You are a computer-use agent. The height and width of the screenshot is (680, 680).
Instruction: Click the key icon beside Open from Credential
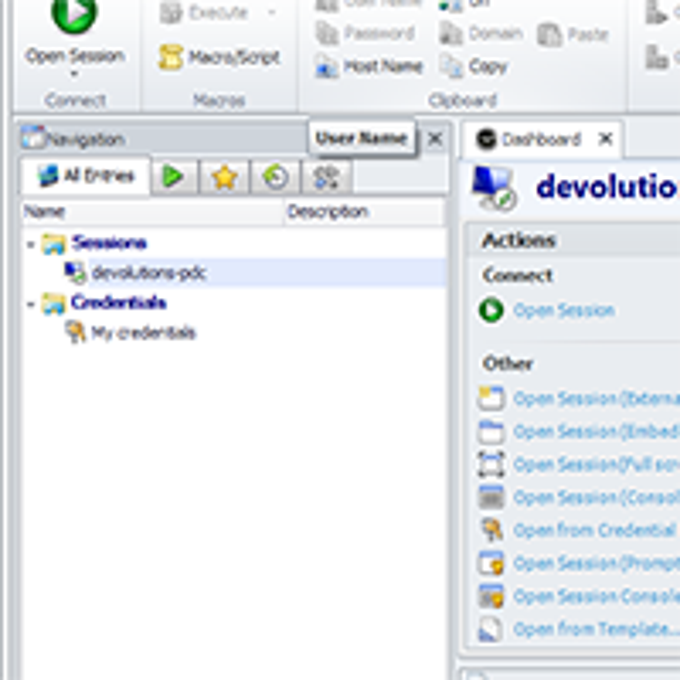click(x=491, y=530)
